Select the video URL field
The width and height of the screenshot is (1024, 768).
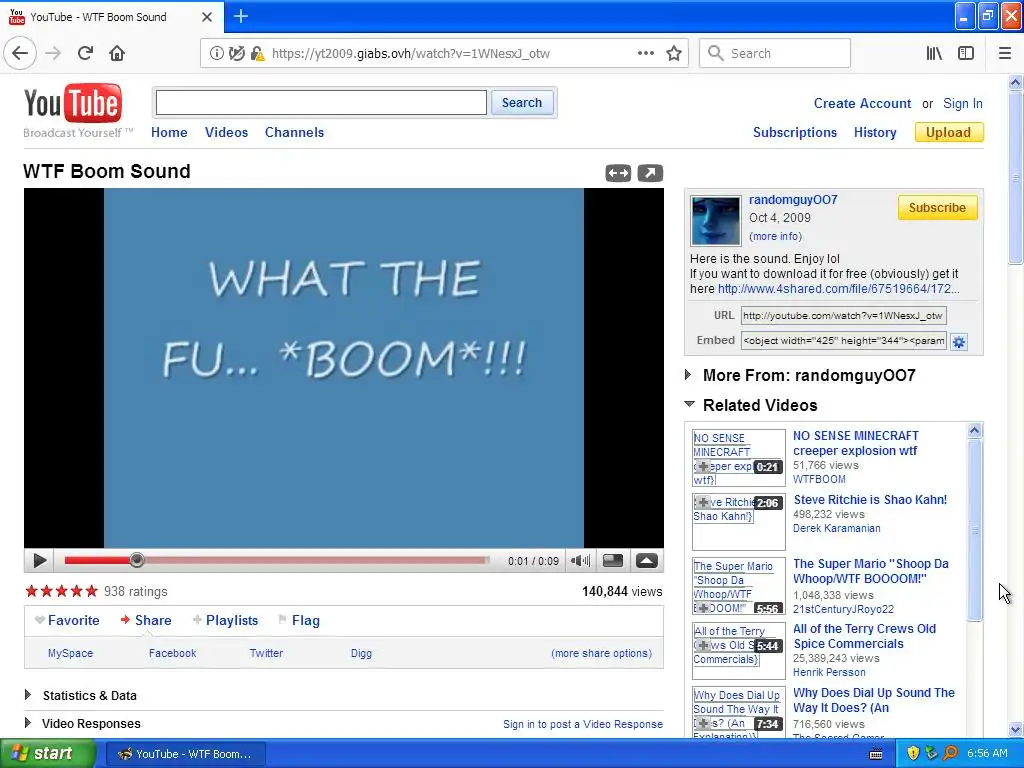[x=843, y=315]
